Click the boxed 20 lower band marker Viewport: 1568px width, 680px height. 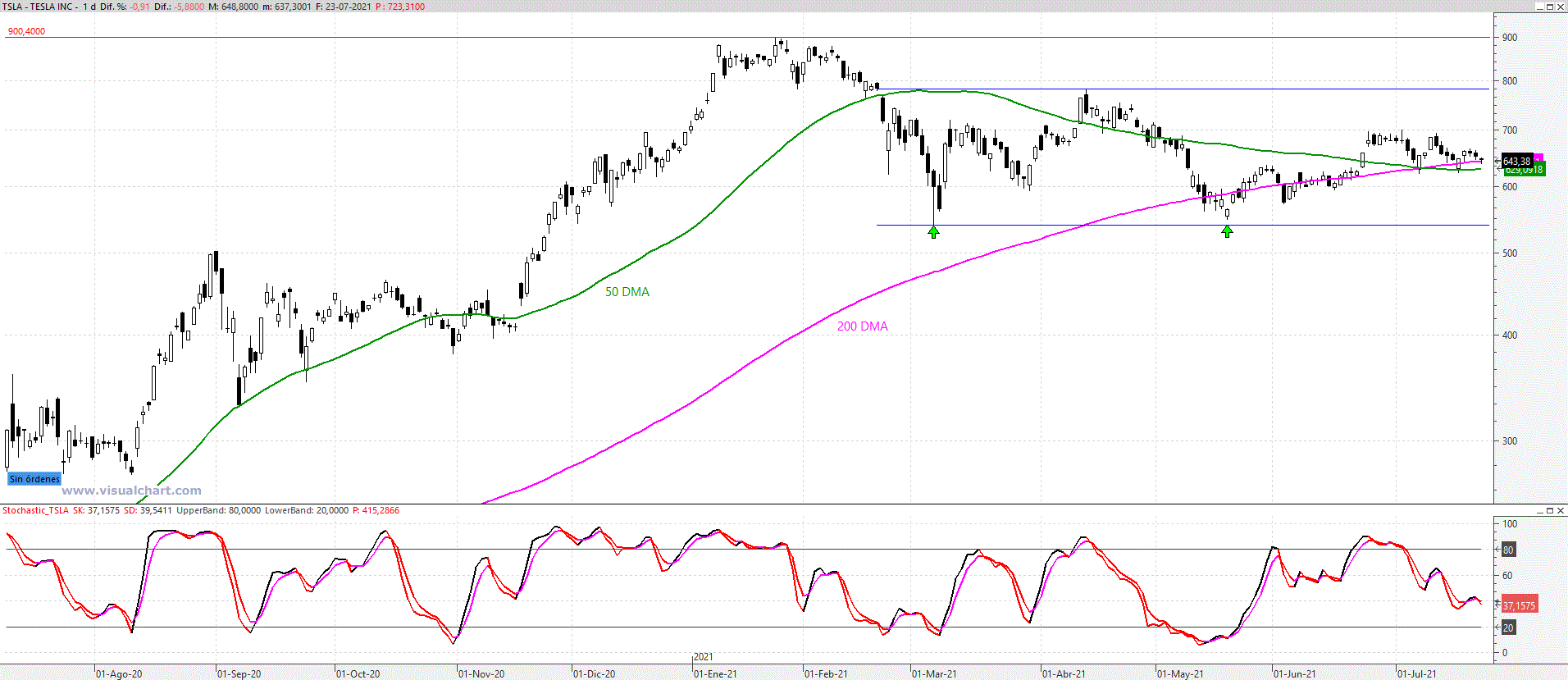(1508, 628)
